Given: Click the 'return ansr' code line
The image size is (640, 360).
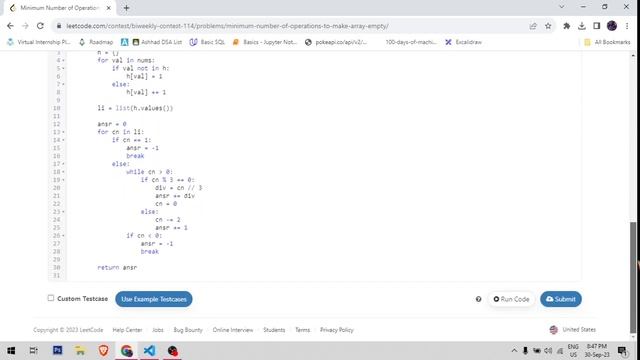Looking at the screenshot, I should pos(117,267).
